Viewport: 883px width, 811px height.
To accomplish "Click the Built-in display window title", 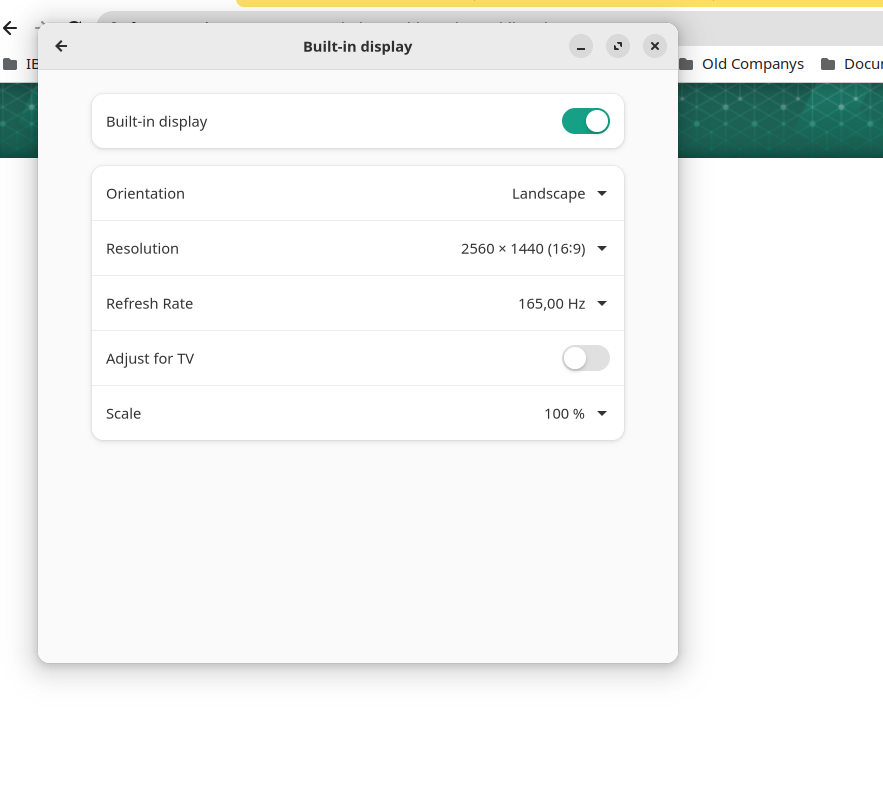I will (x=358, y=47).
